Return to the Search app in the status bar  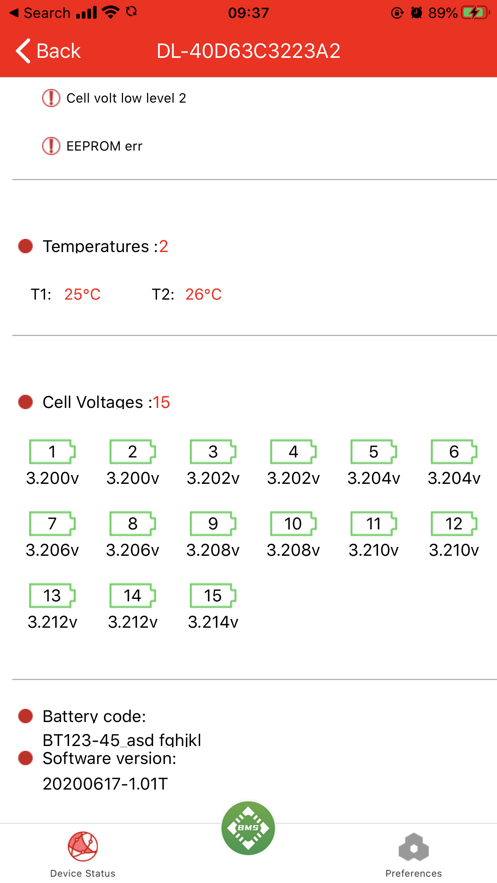[39, 12]
